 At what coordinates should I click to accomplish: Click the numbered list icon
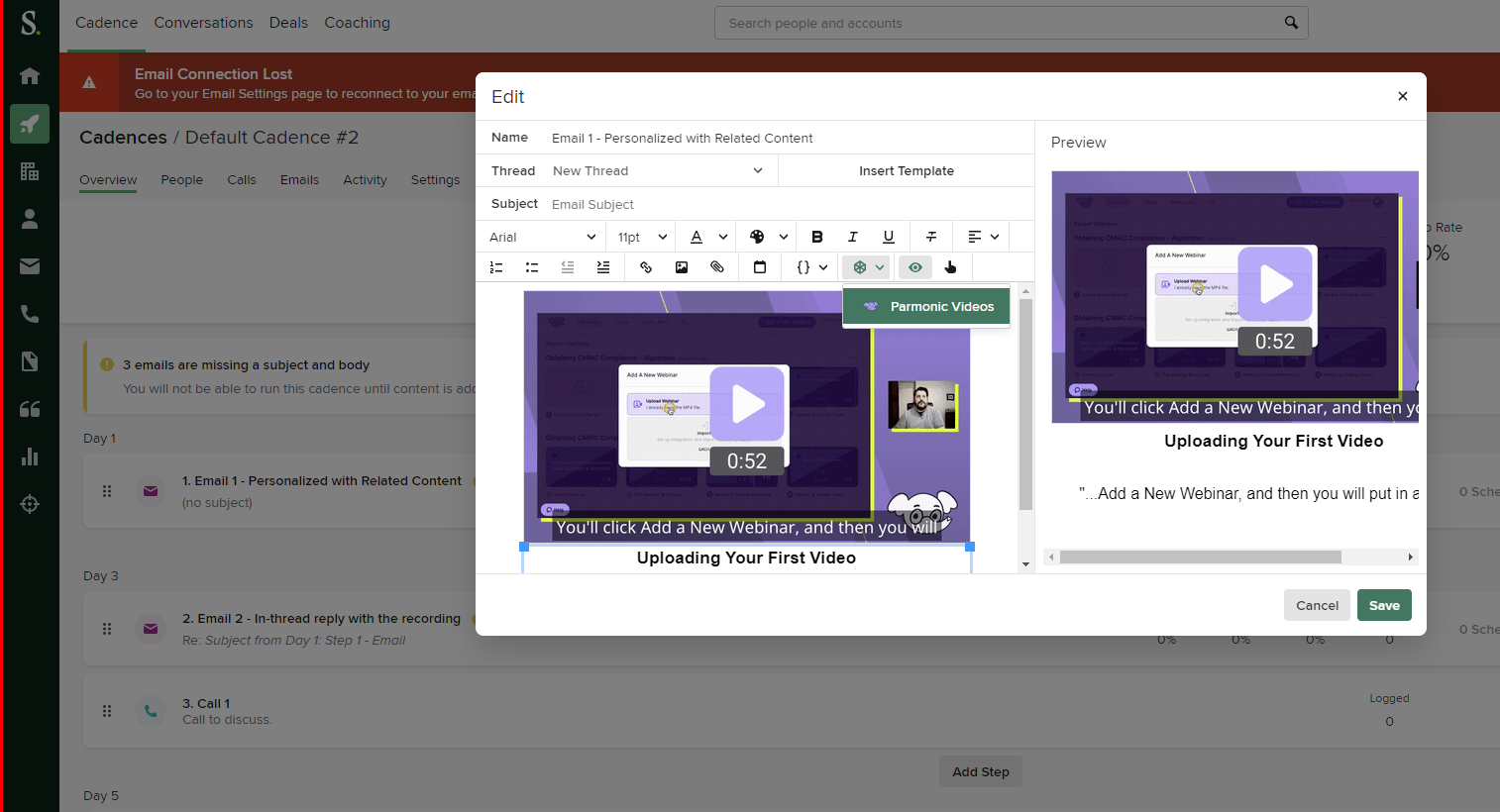tap(496, 267)
